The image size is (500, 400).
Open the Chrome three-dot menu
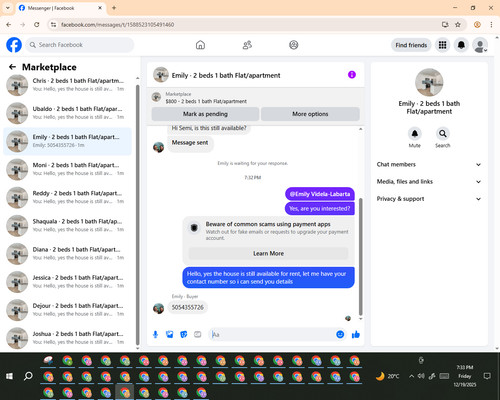[491, 25]
